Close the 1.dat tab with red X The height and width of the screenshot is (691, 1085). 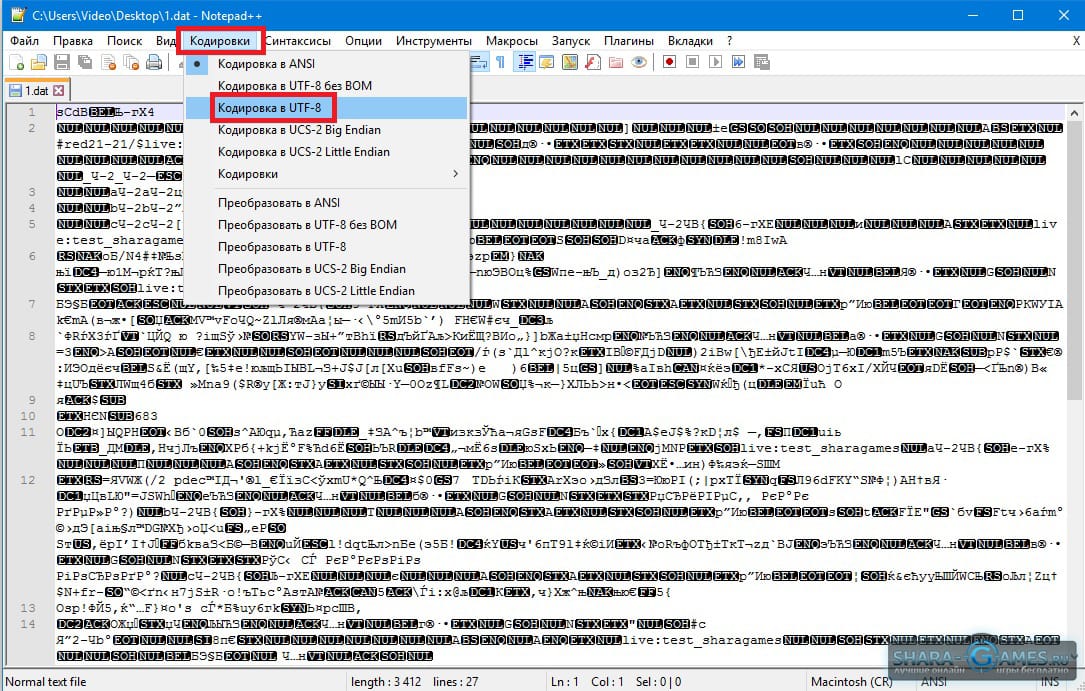tap(59, 91)
